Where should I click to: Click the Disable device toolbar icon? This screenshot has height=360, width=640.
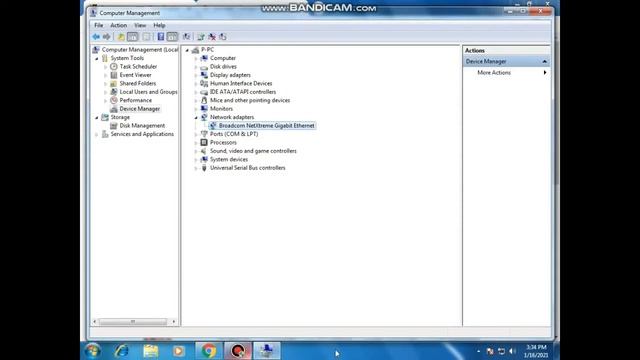click(223, 37)
